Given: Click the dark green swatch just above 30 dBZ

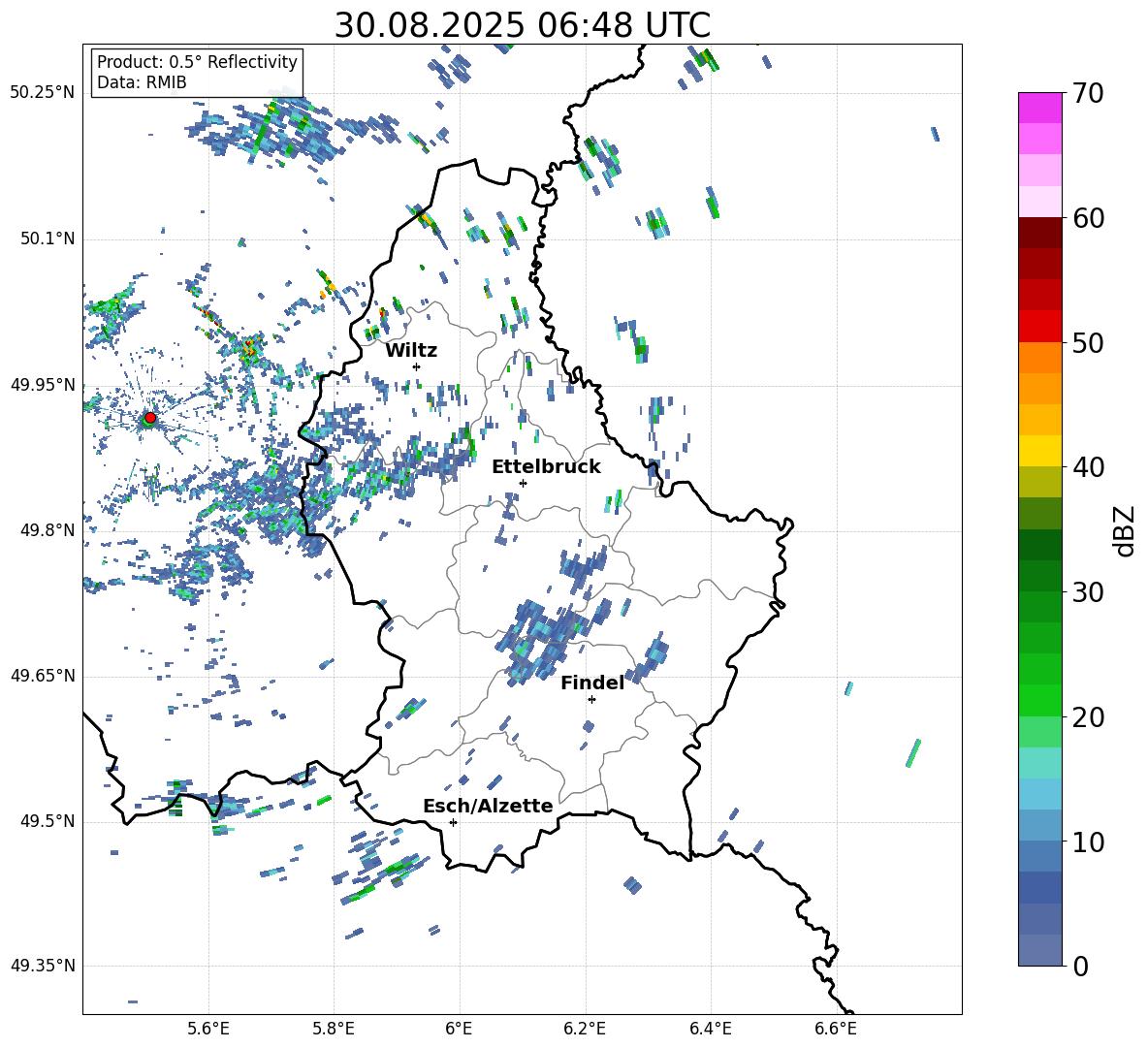Looking at the screenshot, I should pos(1040,575).
